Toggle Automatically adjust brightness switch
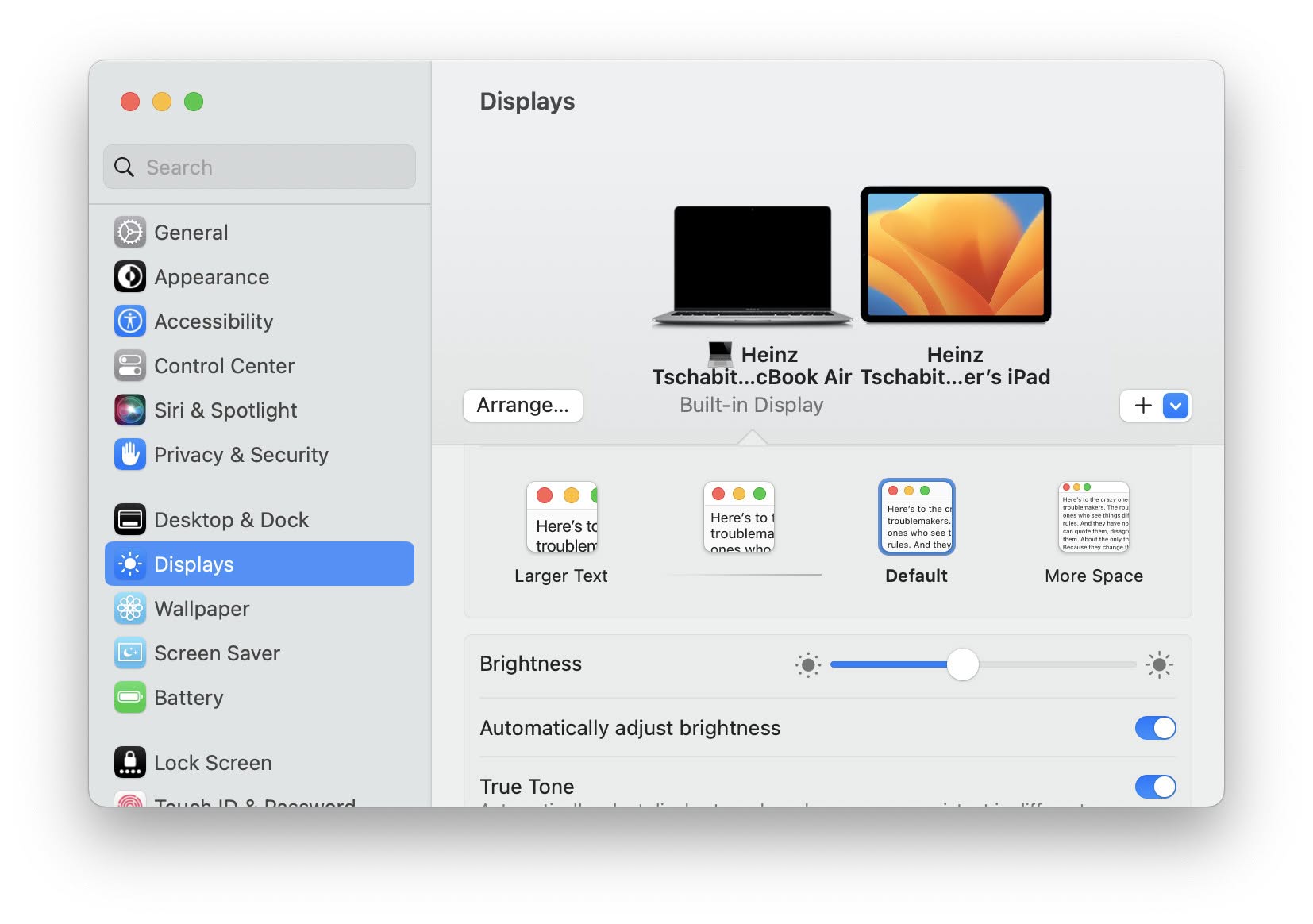The image size is (1313, 924). 1155,728
